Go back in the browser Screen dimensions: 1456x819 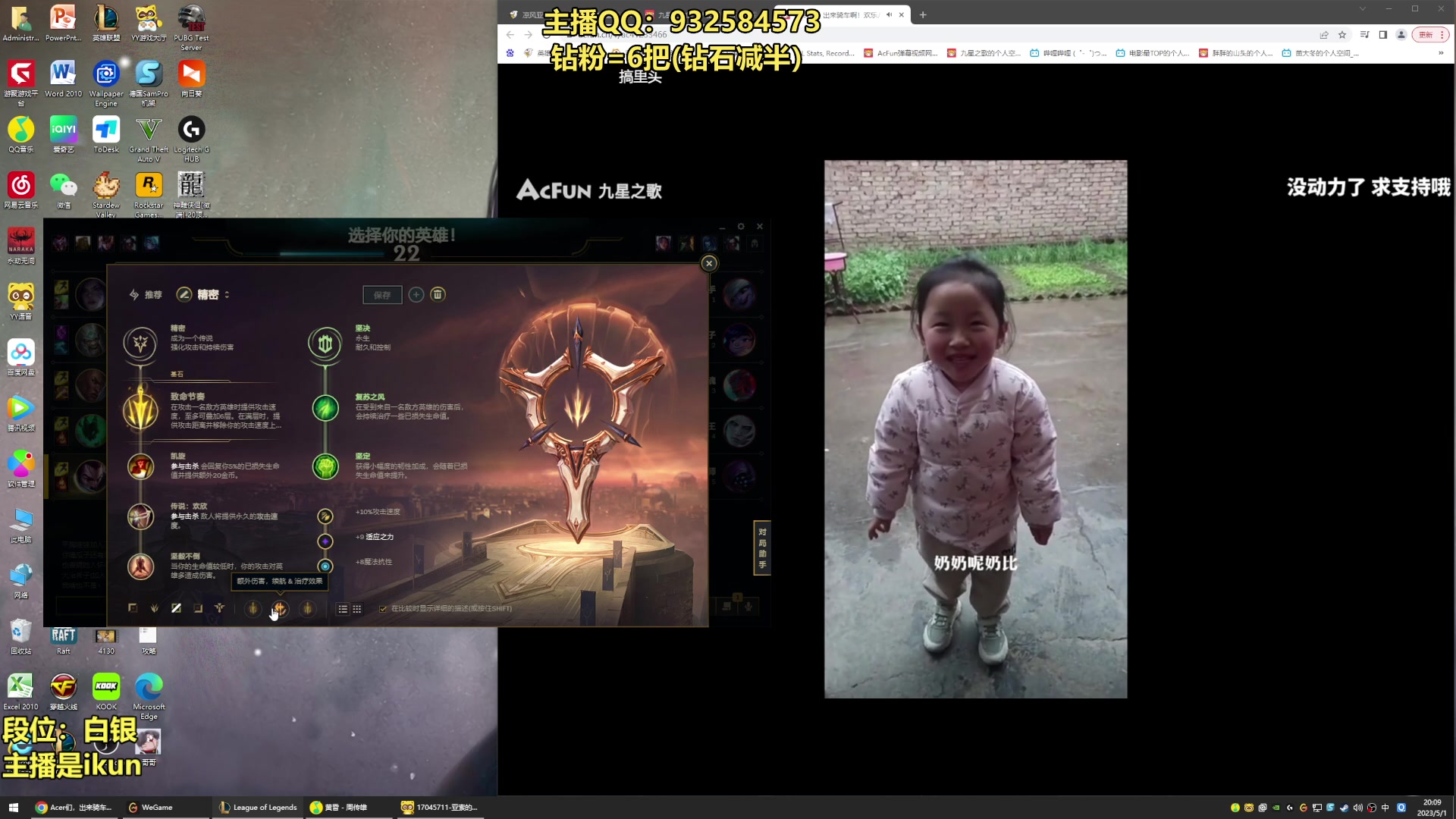510,35
